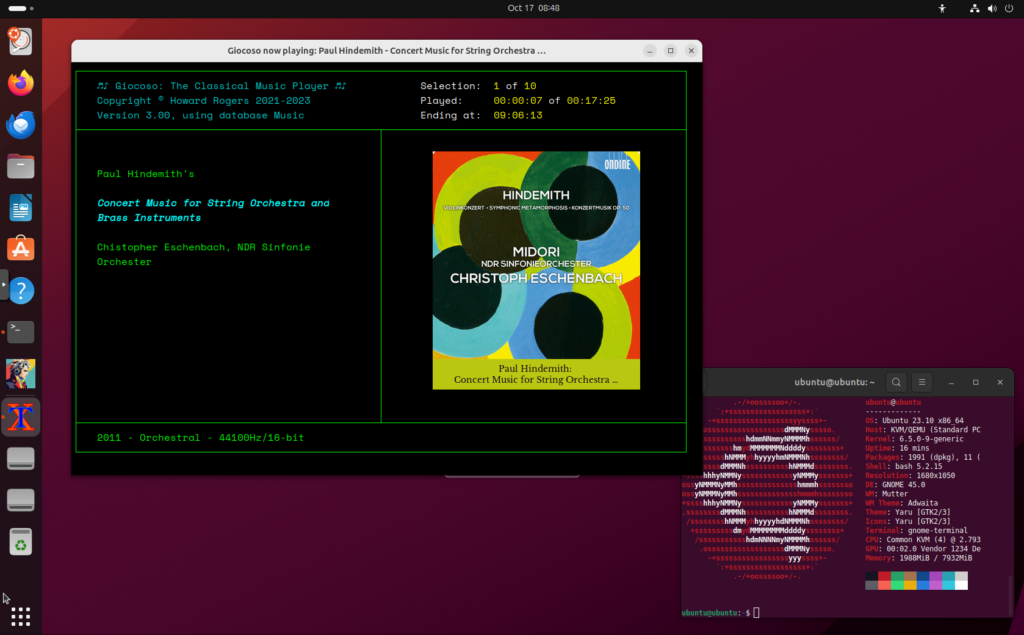1024x635 pixels.
Task: Click the Giocoso composer portrait dock icon
Action: [x=21, y=374]
